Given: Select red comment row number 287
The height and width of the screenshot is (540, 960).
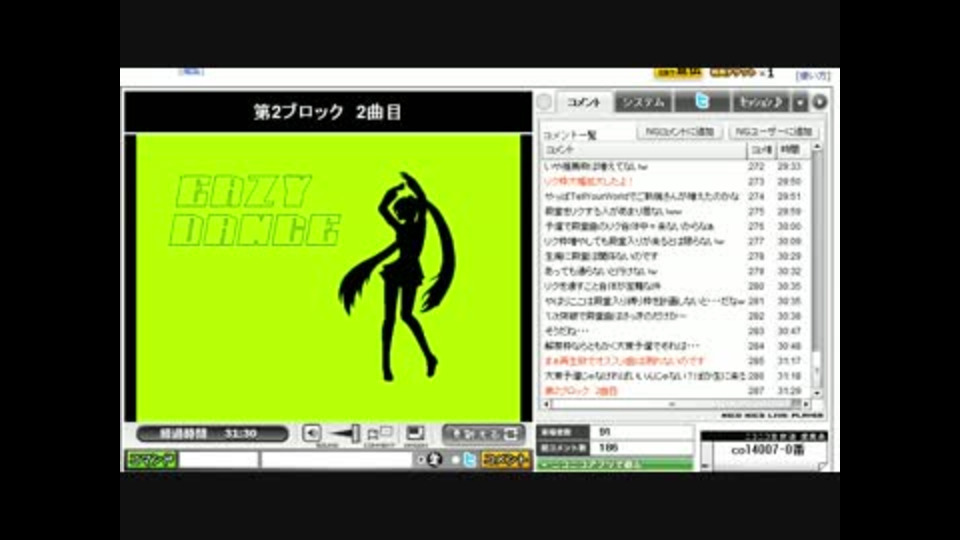Looking at the screenshot, I should click(x=675, y=391).
